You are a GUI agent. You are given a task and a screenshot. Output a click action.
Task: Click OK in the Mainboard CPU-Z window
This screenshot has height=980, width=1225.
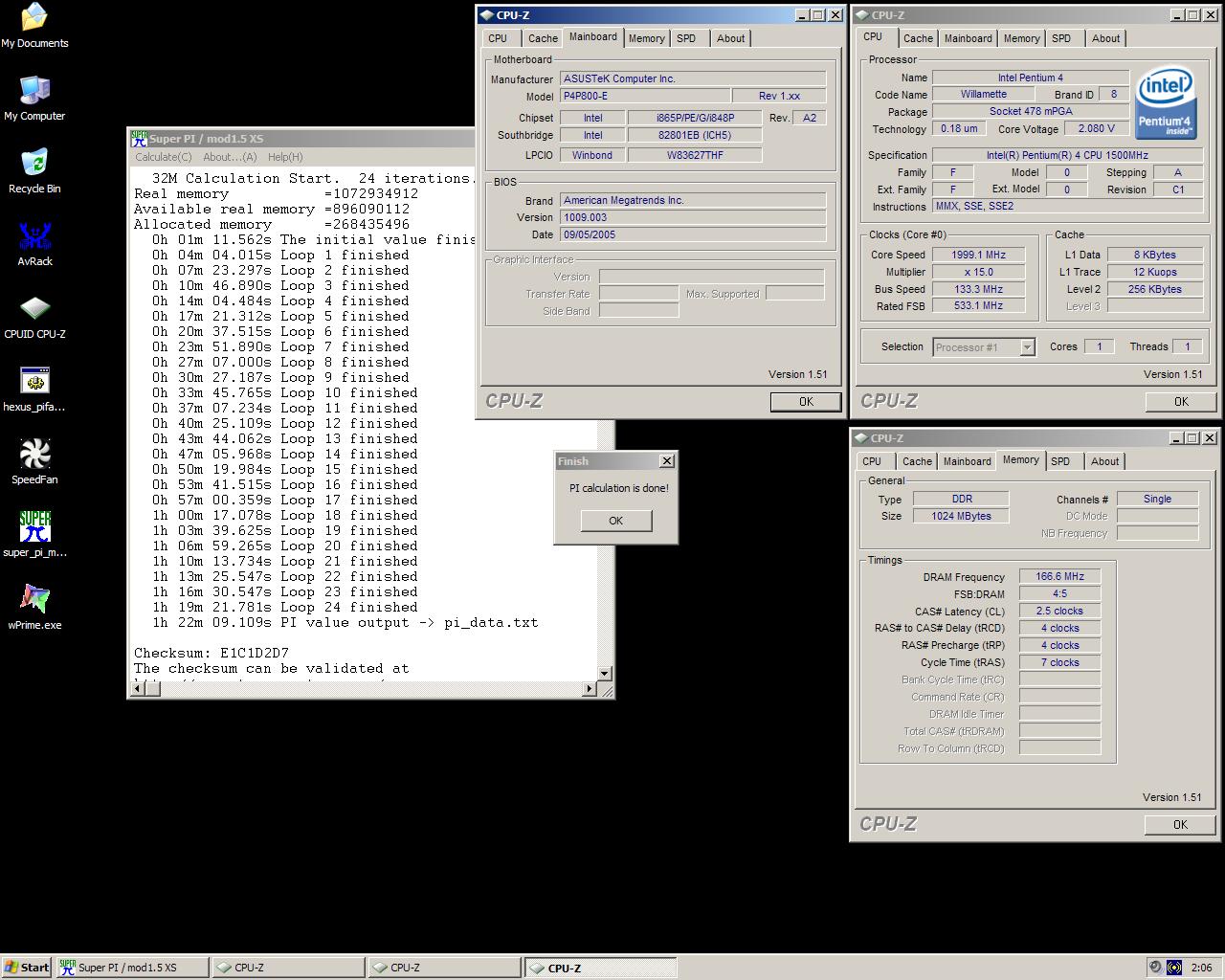pos(806,402)
